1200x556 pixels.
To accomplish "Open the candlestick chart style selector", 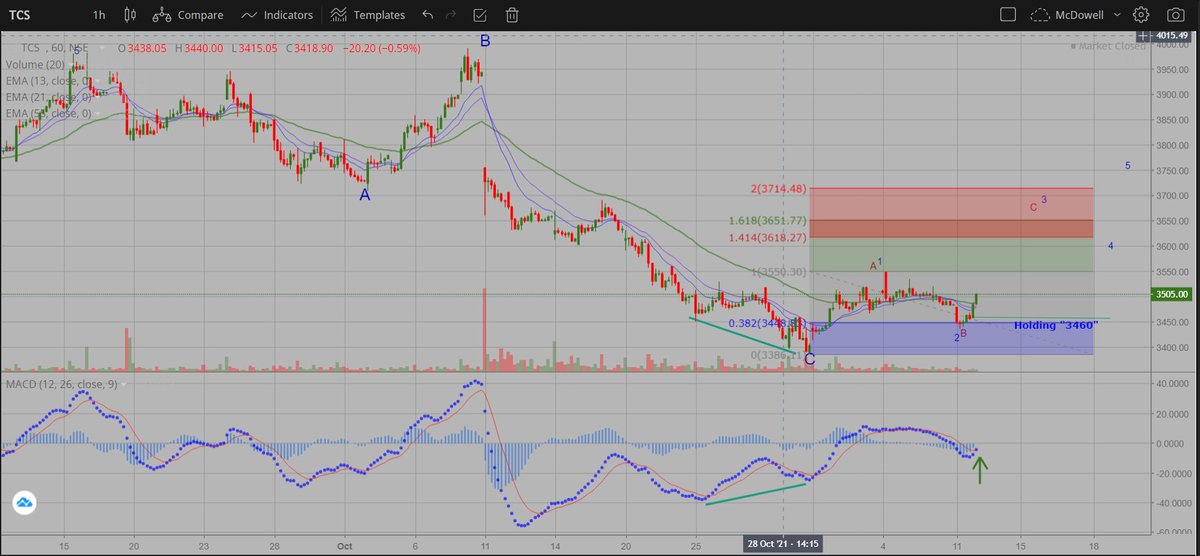I will click(x=130, y=15).
